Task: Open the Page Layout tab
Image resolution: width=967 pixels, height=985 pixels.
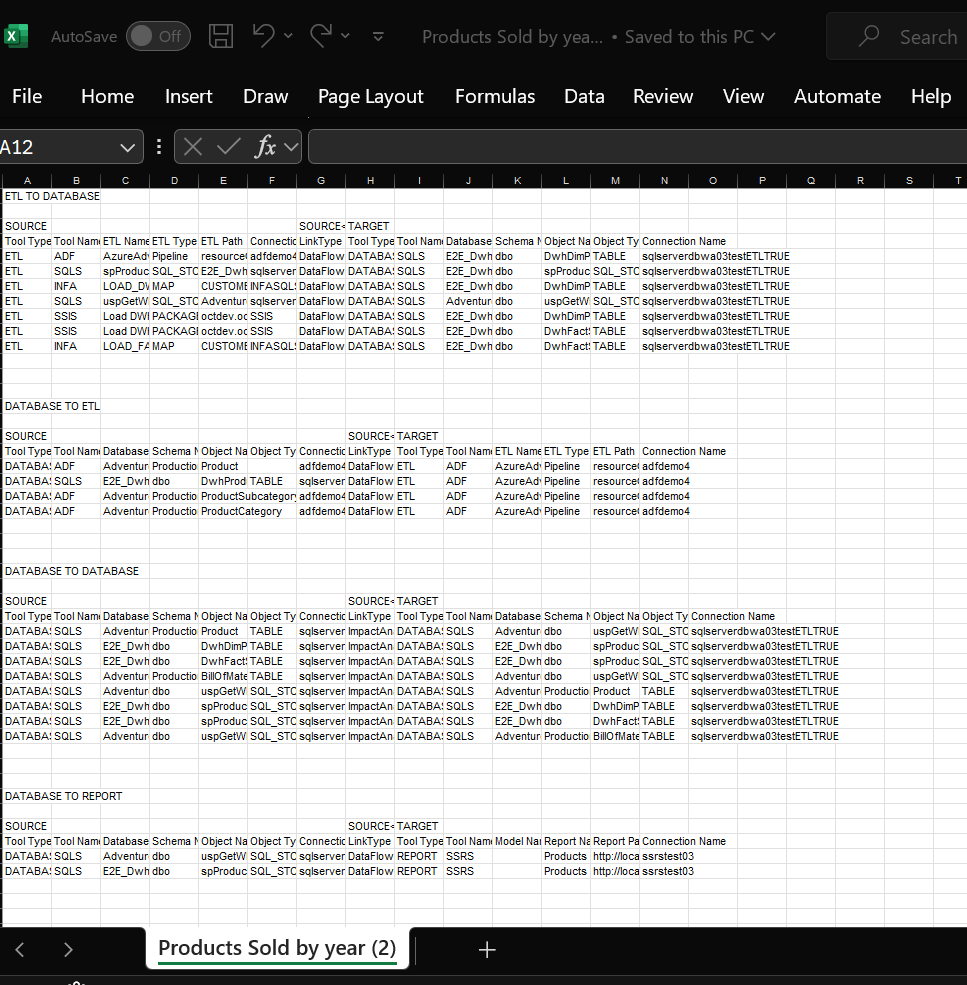Action: click(371, 97)
